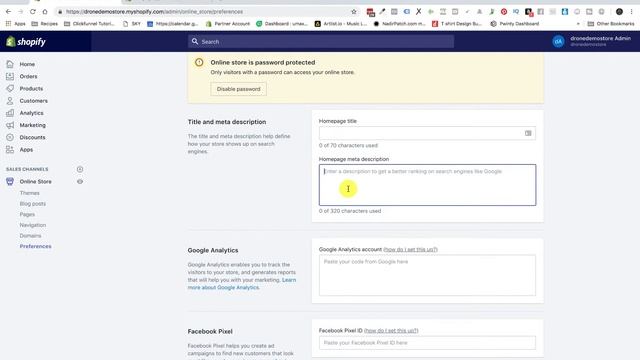
Task: Bookmark page with star icon
Action: click(x=354, y=11)
